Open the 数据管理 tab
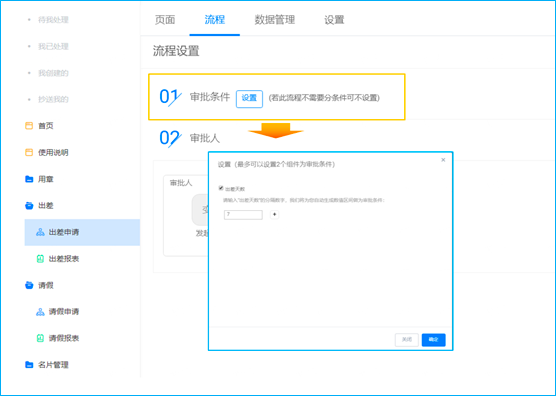Viewport: 556px width, 396px height. coord(275,20)
